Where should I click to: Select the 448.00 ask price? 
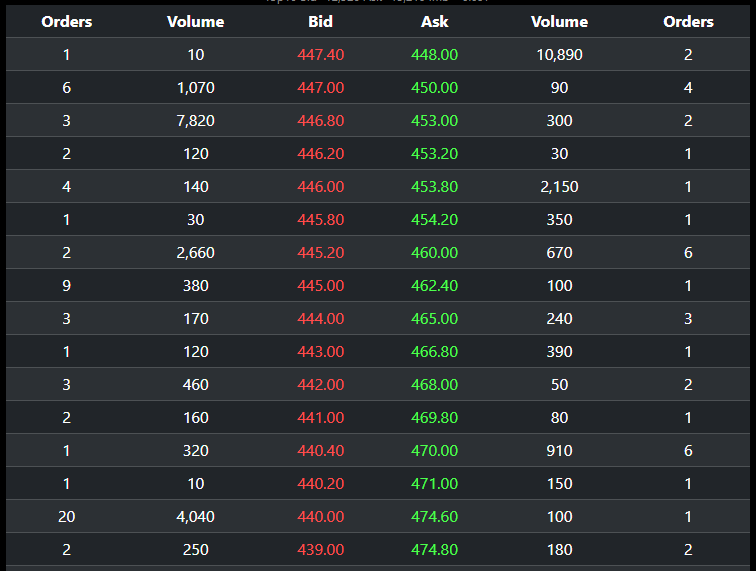(x=434, y=54)
